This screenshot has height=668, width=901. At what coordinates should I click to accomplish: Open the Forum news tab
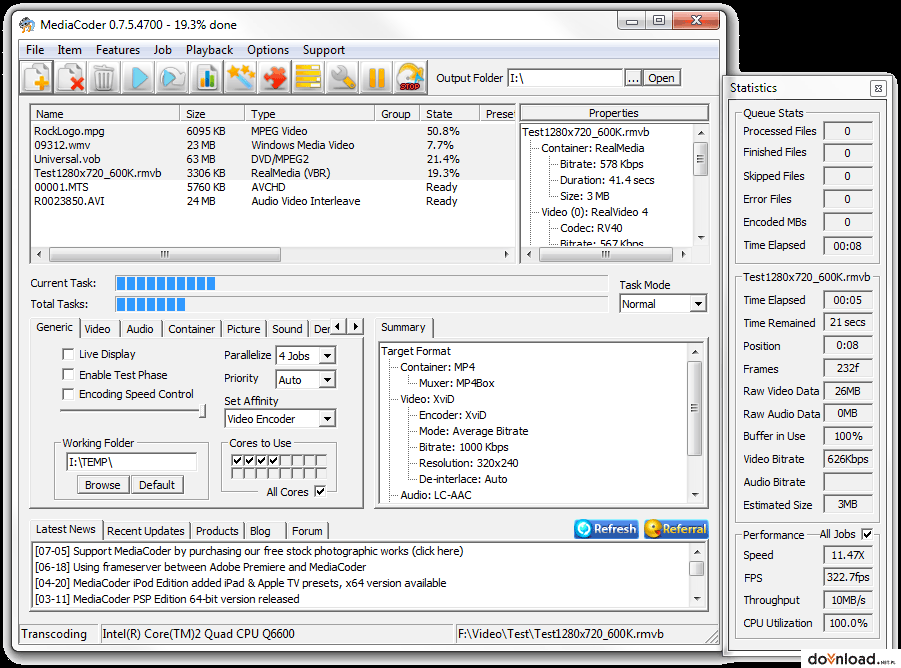pos(307,531)
